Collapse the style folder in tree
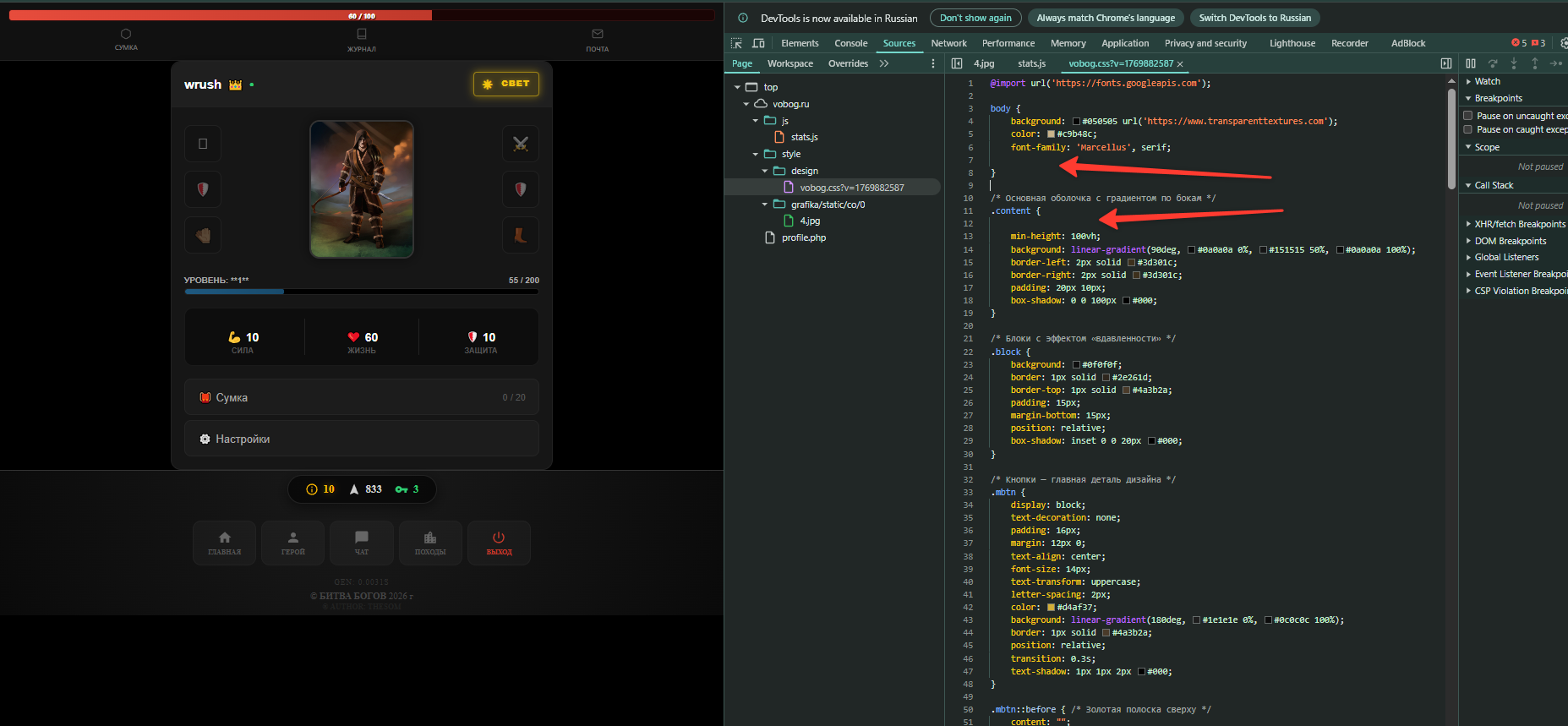Screen dimensions: 1568x726 point(756,154)
